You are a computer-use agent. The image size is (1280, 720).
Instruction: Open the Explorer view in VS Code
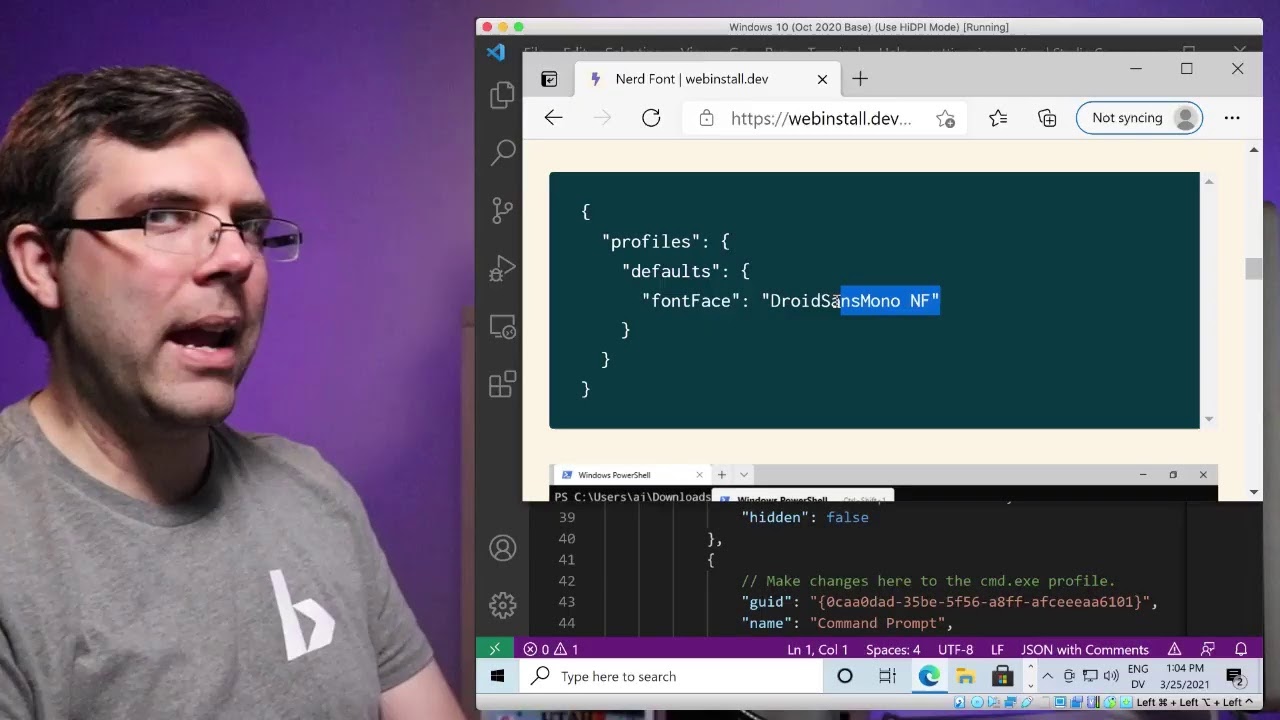click(502, 96)
